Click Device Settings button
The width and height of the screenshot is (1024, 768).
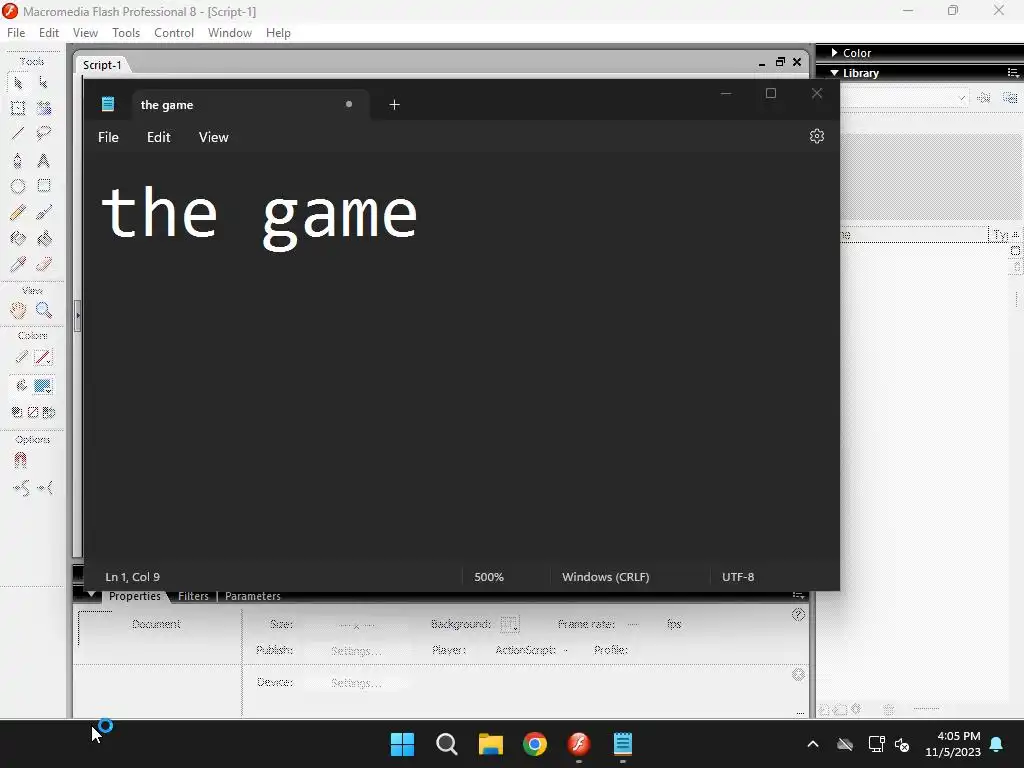356,683
